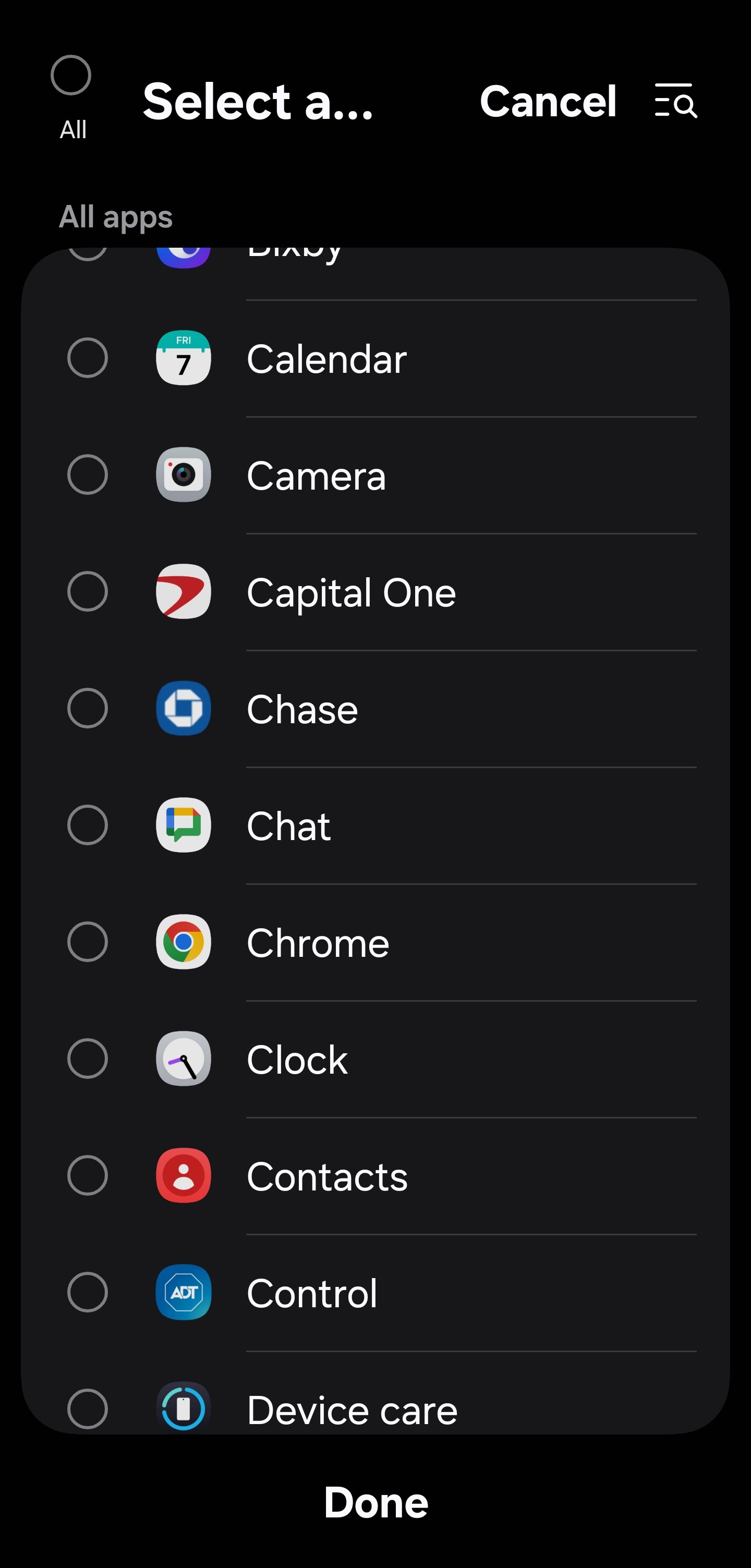Open the search filter icon

pyautogui.click(x=675, y=101)
